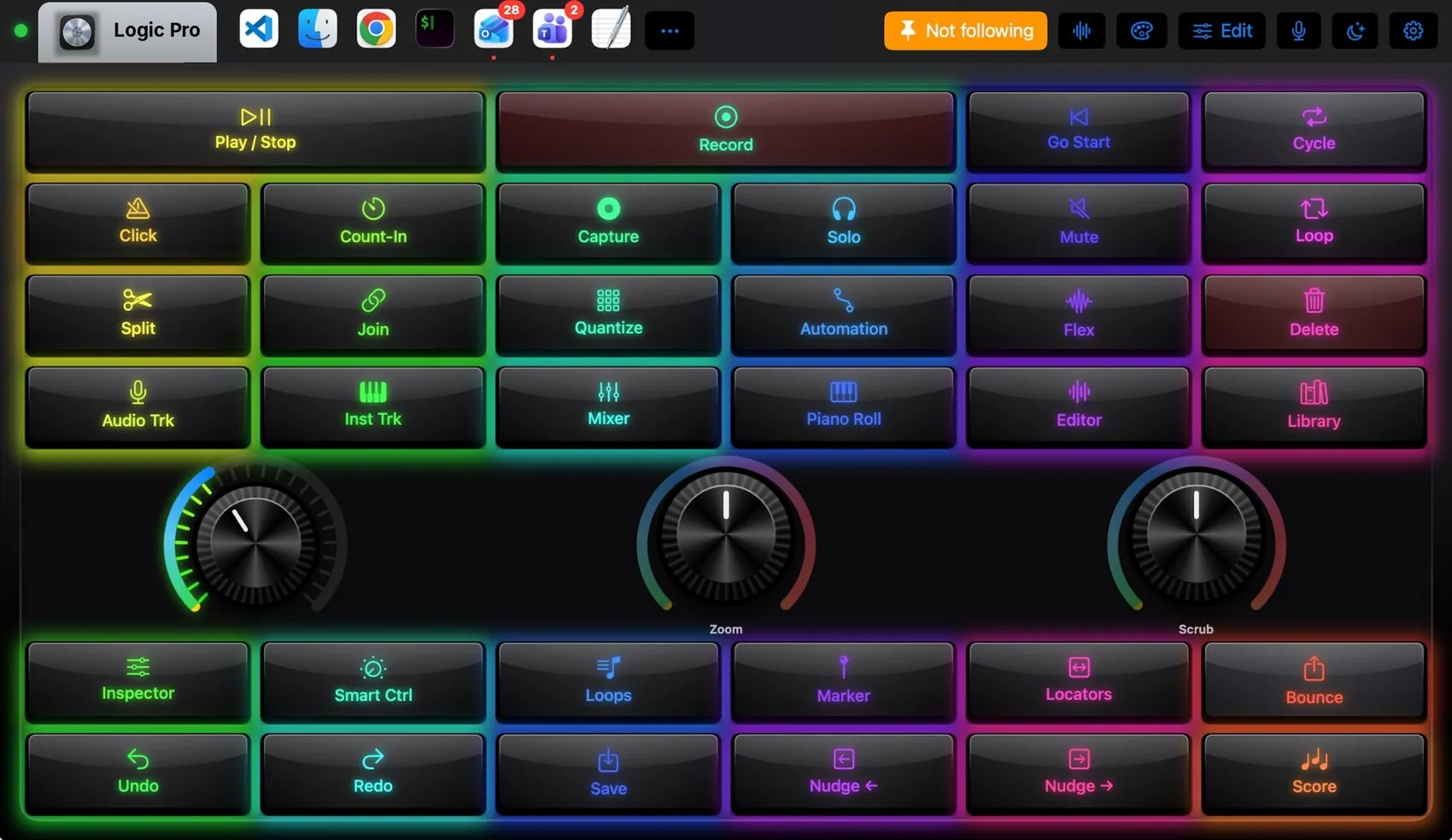Click the Play / Stop button
Screen dimensions: 1452x840
point(255,131)
